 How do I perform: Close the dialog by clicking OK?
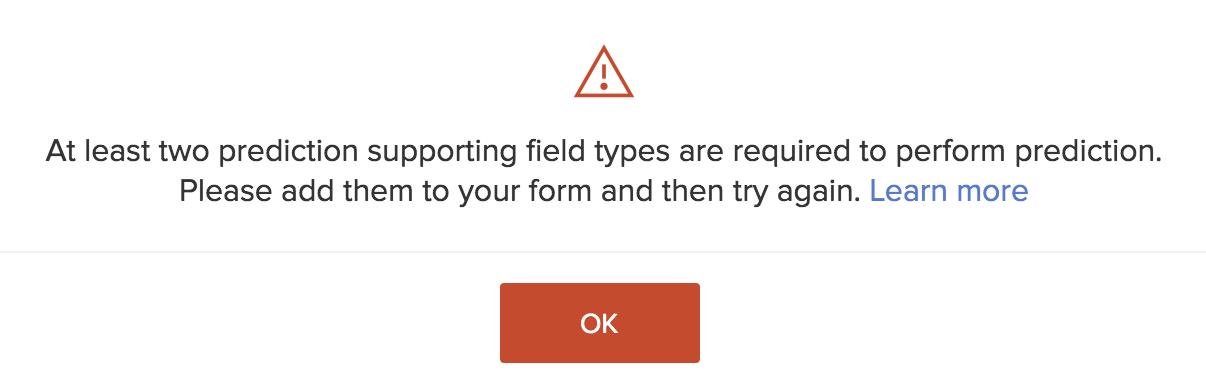[x=599, y=323]
